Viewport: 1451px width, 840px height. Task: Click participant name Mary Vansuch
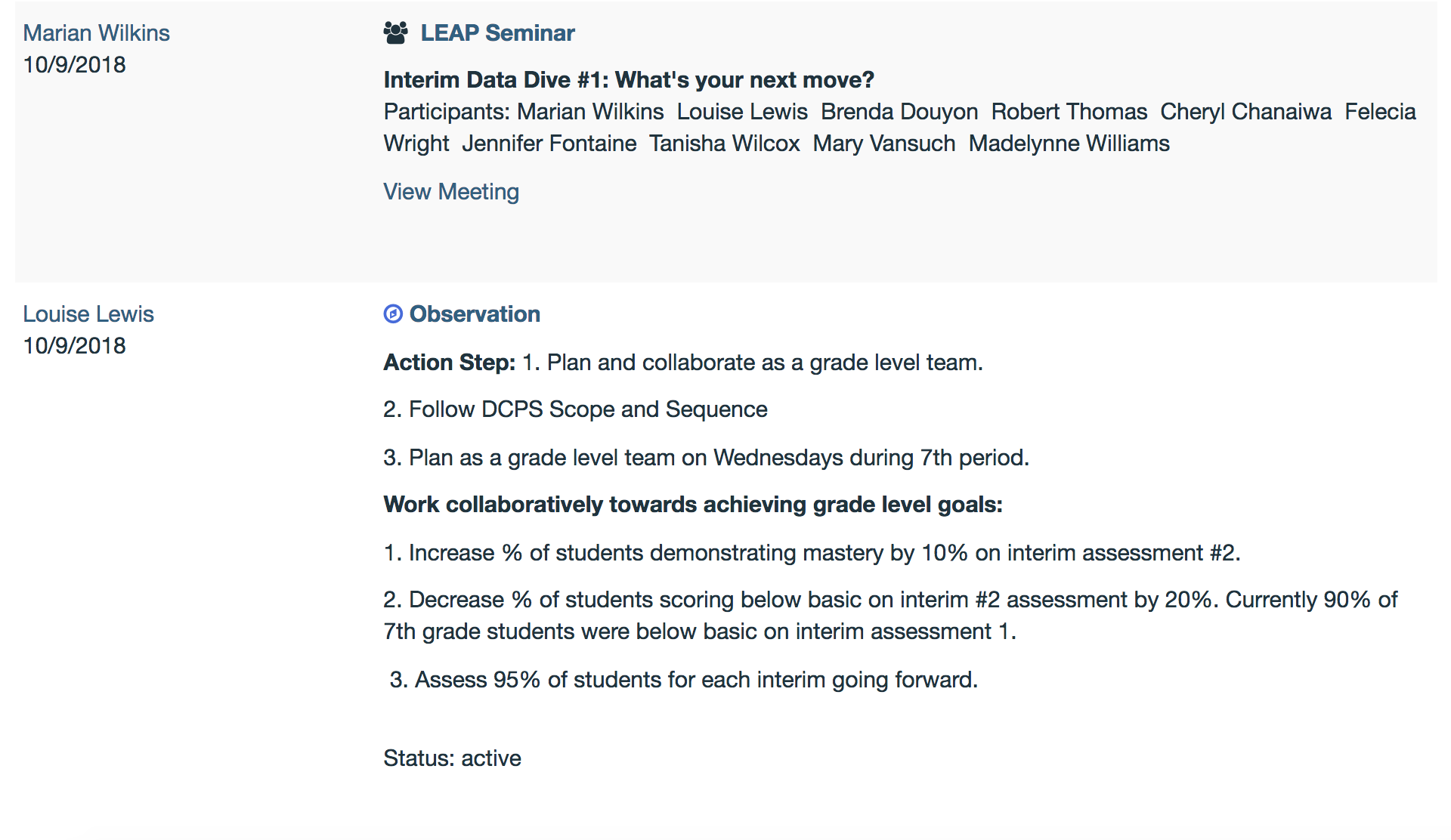884,144
